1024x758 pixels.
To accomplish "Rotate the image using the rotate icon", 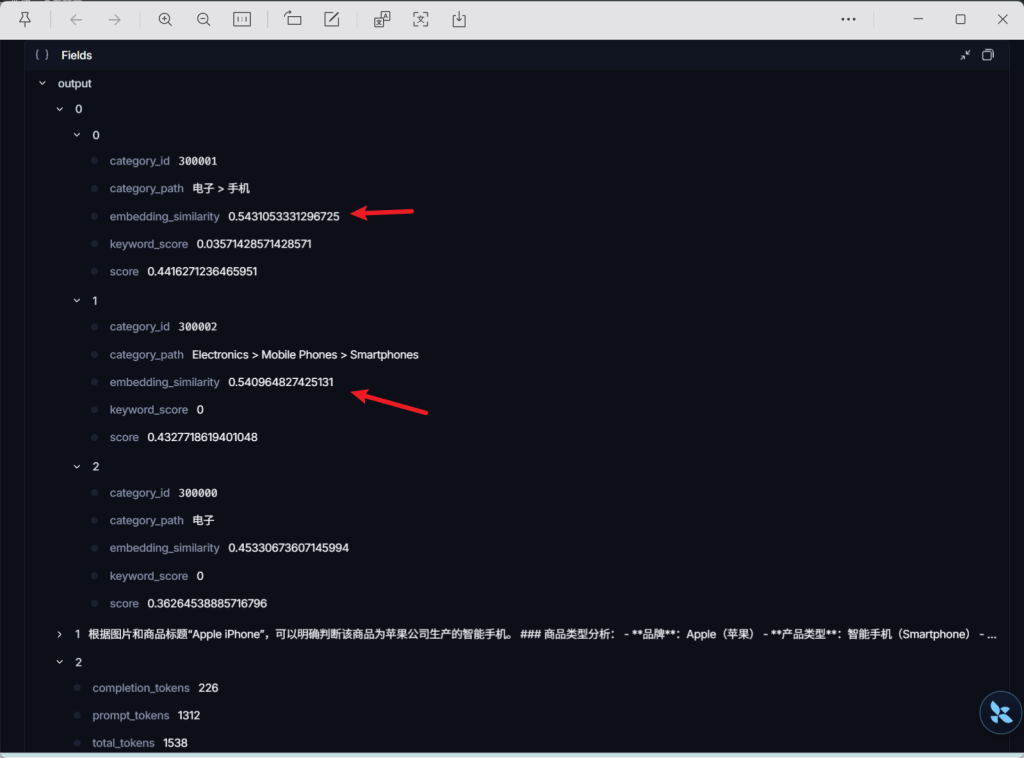I will 292,19.
